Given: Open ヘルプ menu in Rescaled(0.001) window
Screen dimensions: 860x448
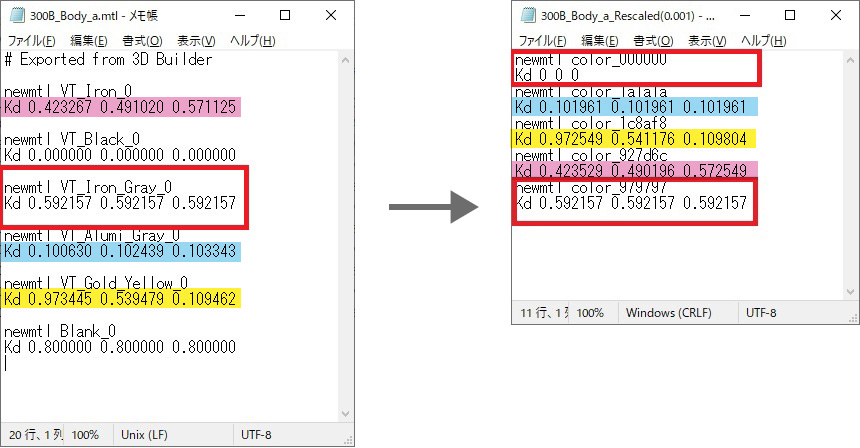Looking at the screenshot, I should pyautogui.click(x=763, y=41).
